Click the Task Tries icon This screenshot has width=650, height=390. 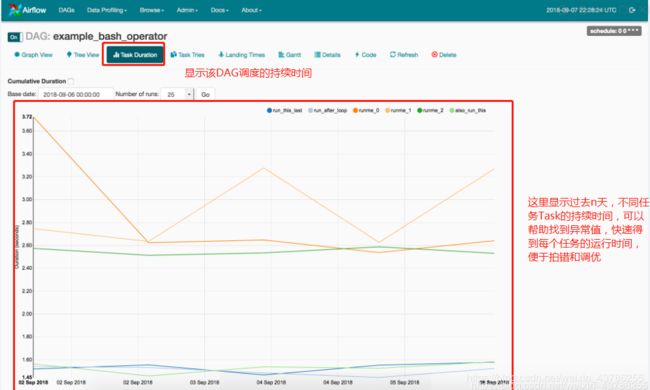[174, 54]
